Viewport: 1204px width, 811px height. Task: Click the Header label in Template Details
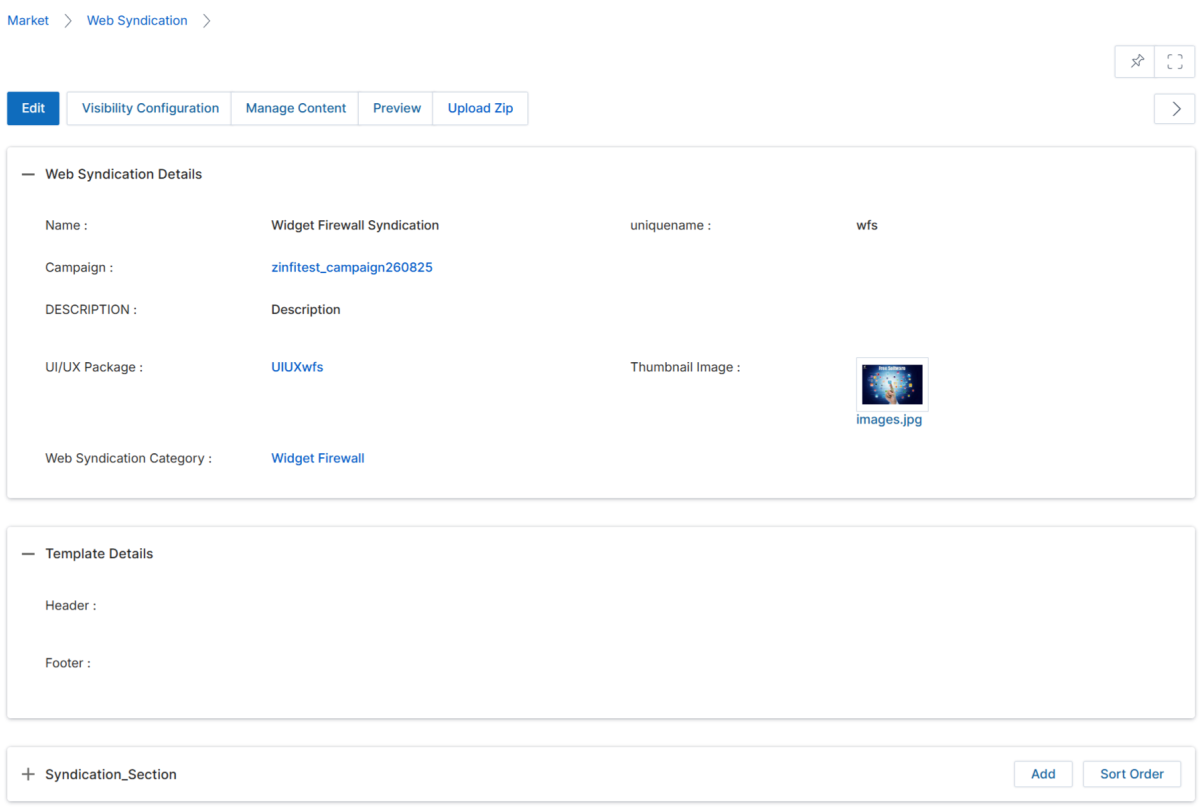pyautogui.click(x=71, y=605)
